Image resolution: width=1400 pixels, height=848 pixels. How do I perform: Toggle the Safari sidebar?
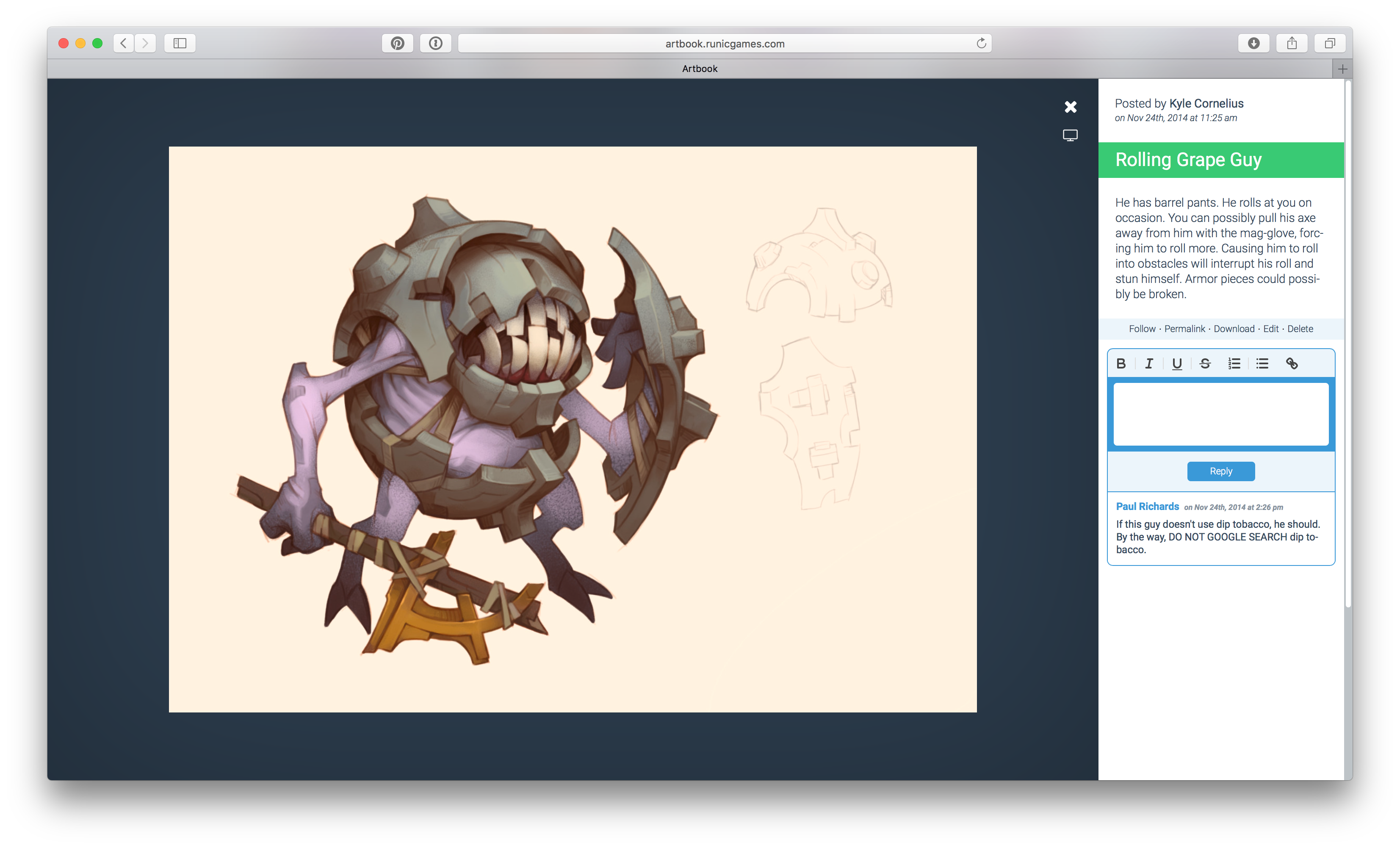pyautogui.click(x=180, y=43)
